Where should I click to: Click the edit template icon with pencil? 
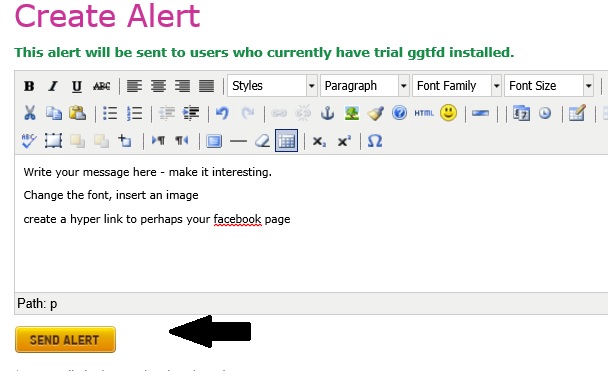pos(577,113)
